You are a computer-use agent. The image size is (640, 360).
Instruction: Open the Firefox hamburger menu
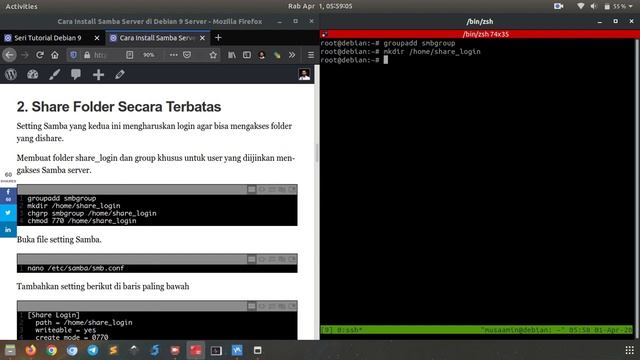(x=311, y=55)
